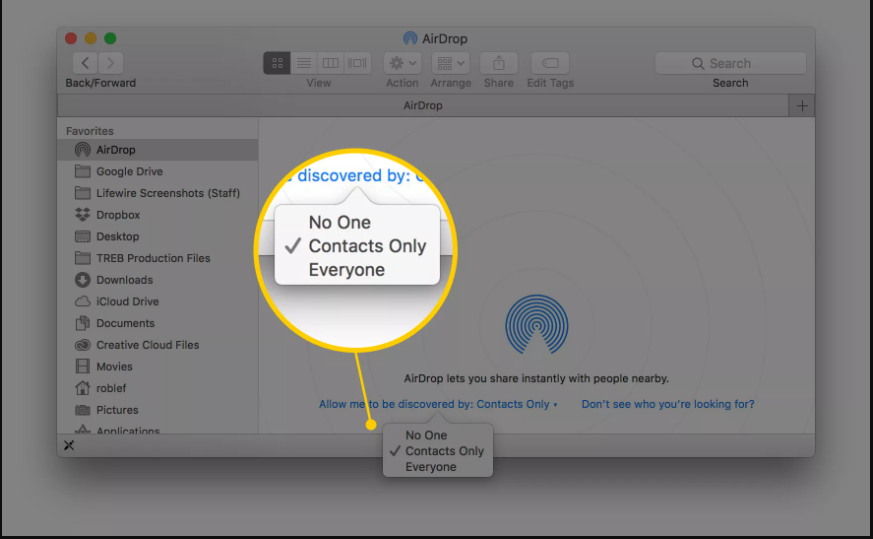Open Movies from the sidebar
Viewport: 873px width, 539px height.
pos(158,367)
